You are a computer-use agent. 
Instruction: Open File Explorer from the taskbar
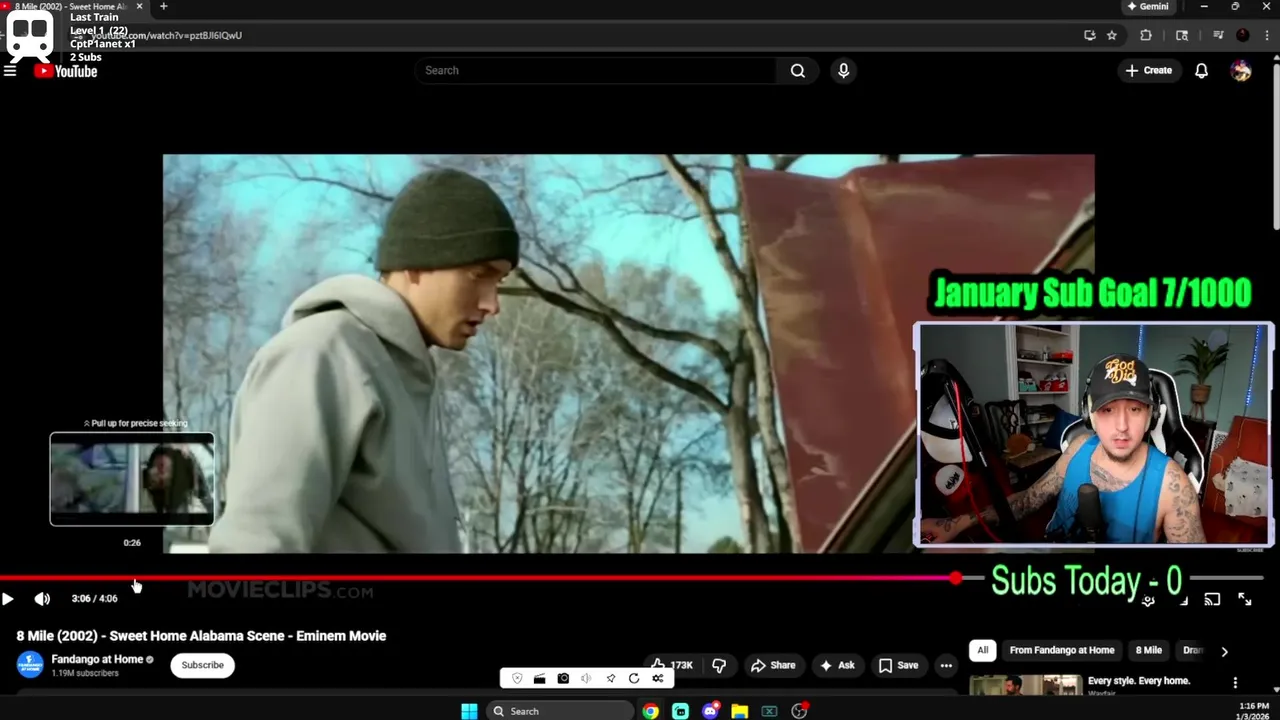point(739,711)
